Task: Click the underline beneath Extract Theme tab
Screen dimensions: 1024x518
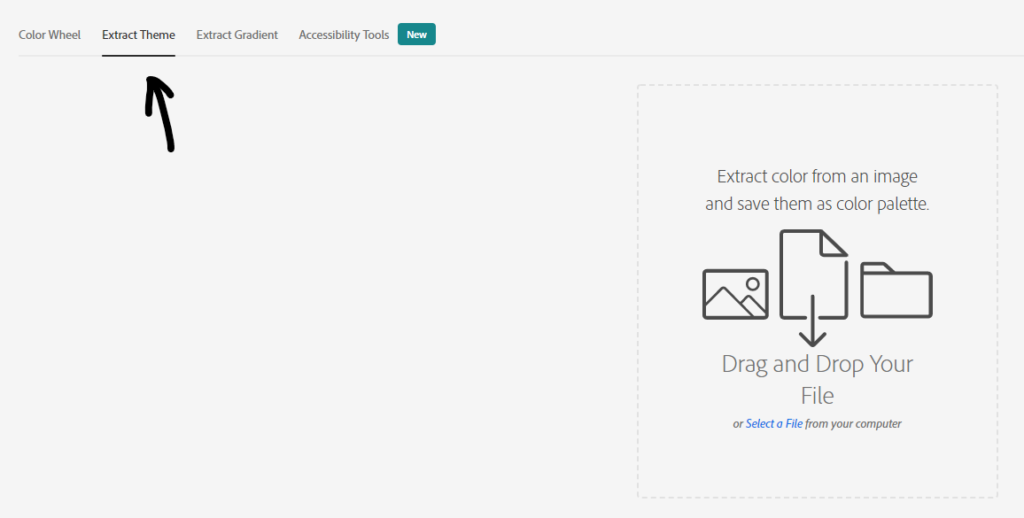Action: 138,55
